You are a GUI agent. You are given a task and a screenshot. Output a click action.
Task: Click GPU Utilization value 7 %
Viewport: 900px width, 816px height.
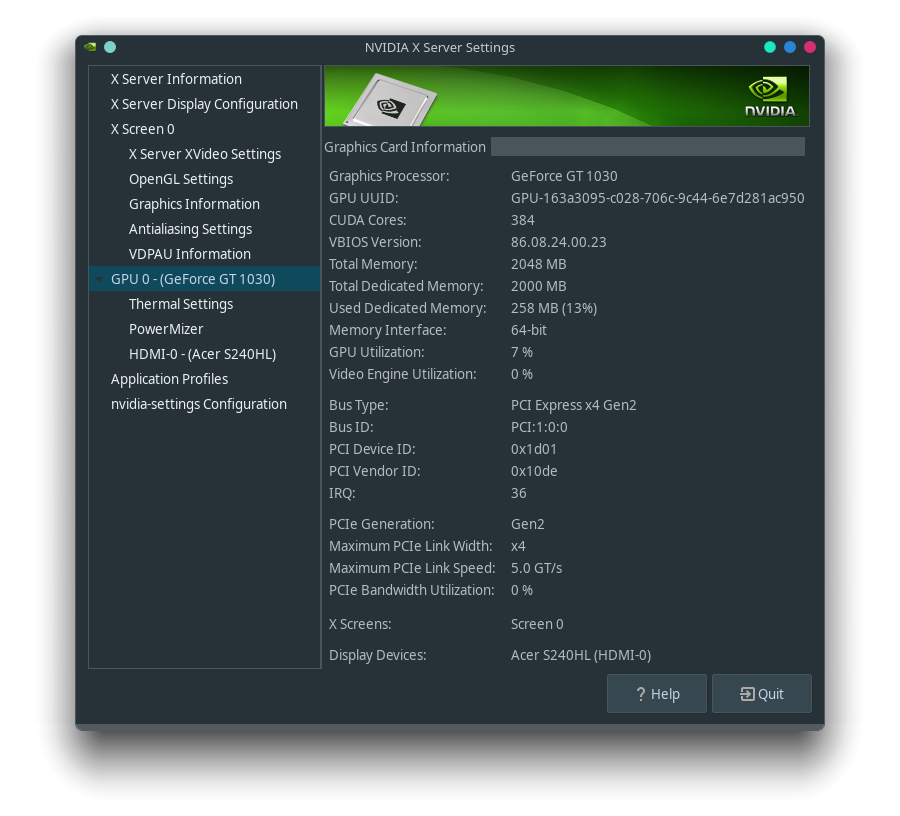(522, 352)
